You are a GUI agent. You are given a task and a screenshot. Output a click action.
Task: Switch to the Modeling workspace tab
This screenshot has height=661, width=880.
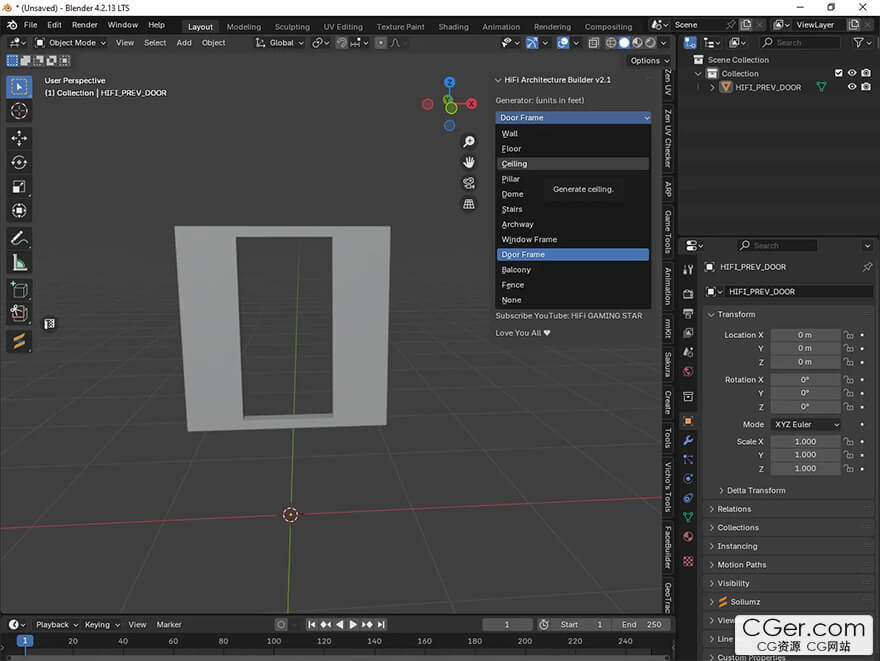(x=243, y=27)
